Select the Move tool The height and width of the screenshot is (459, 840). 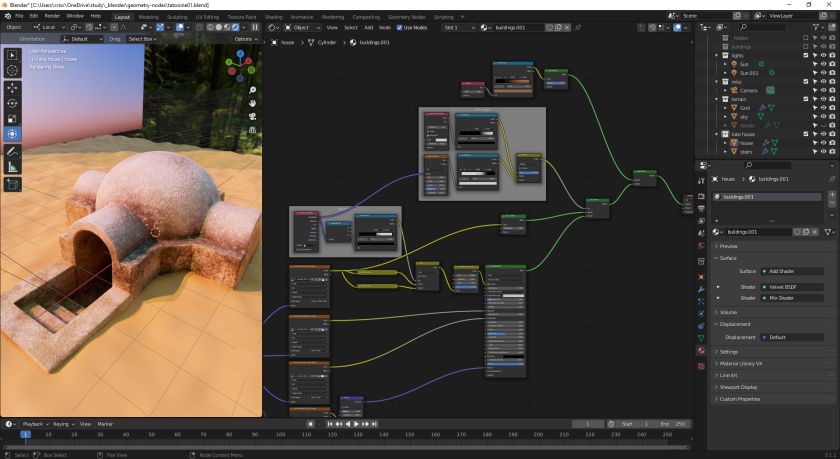[13, 88]
